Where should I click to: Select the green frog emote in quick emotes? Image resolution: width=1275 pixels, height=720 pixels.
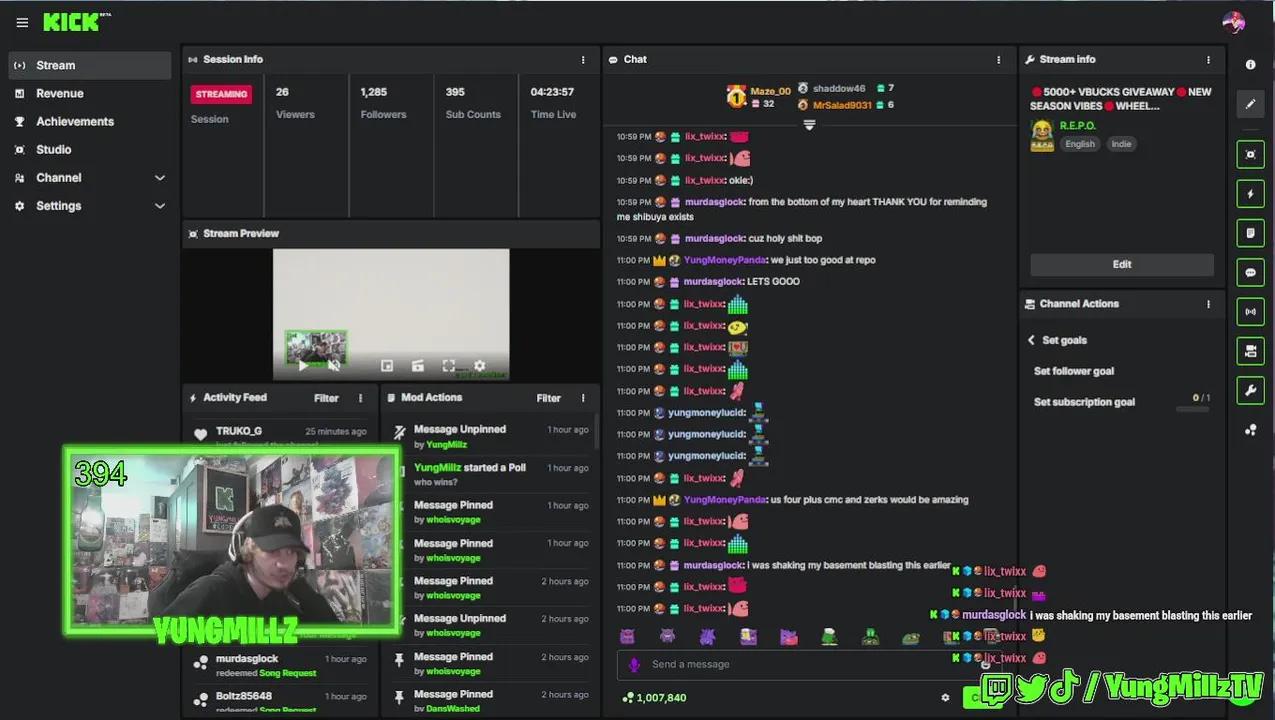click(x=910, y=637)
